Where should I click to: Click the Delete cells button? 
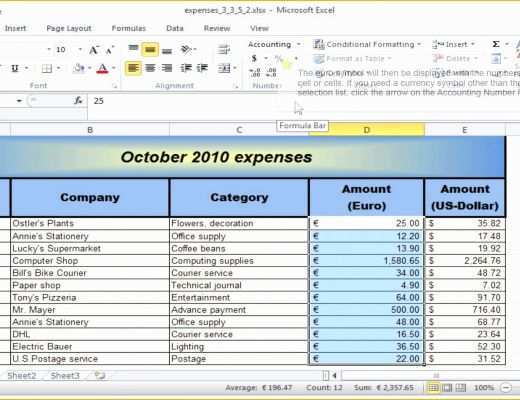455,59
